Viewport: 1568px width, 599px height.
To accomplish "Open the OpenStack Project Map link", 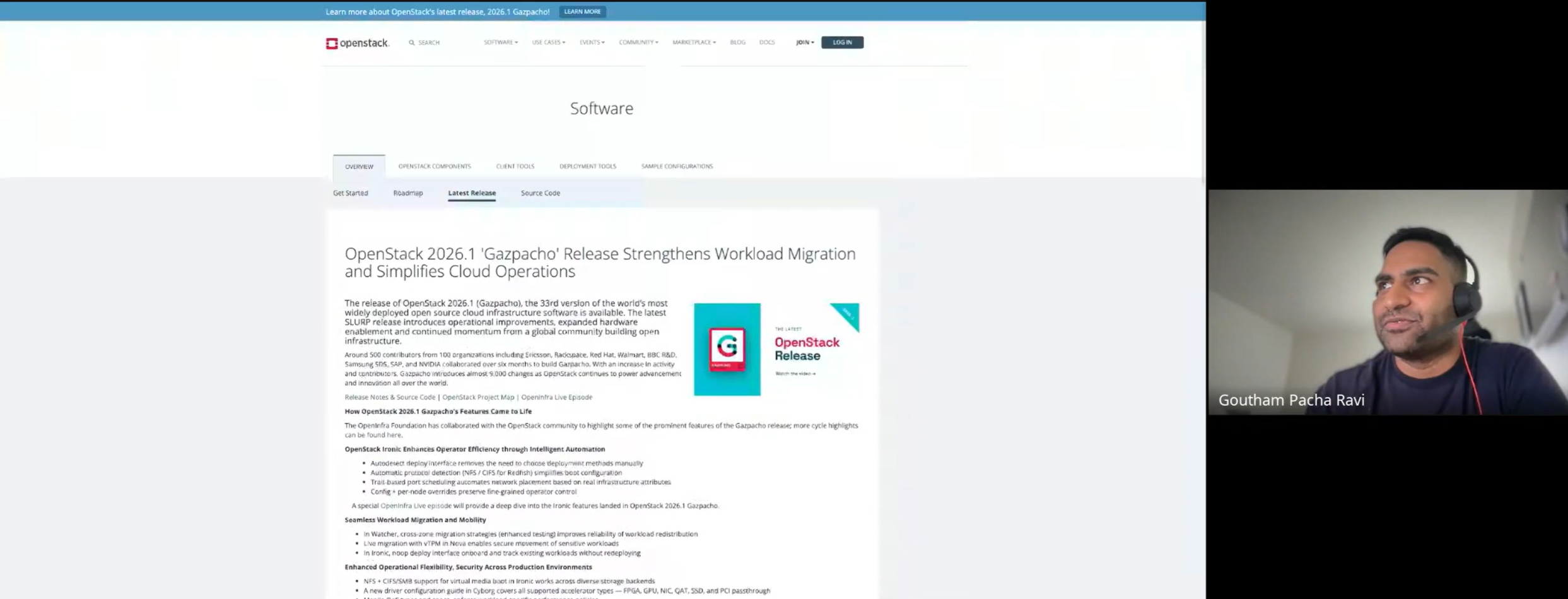I will point(478,397).
